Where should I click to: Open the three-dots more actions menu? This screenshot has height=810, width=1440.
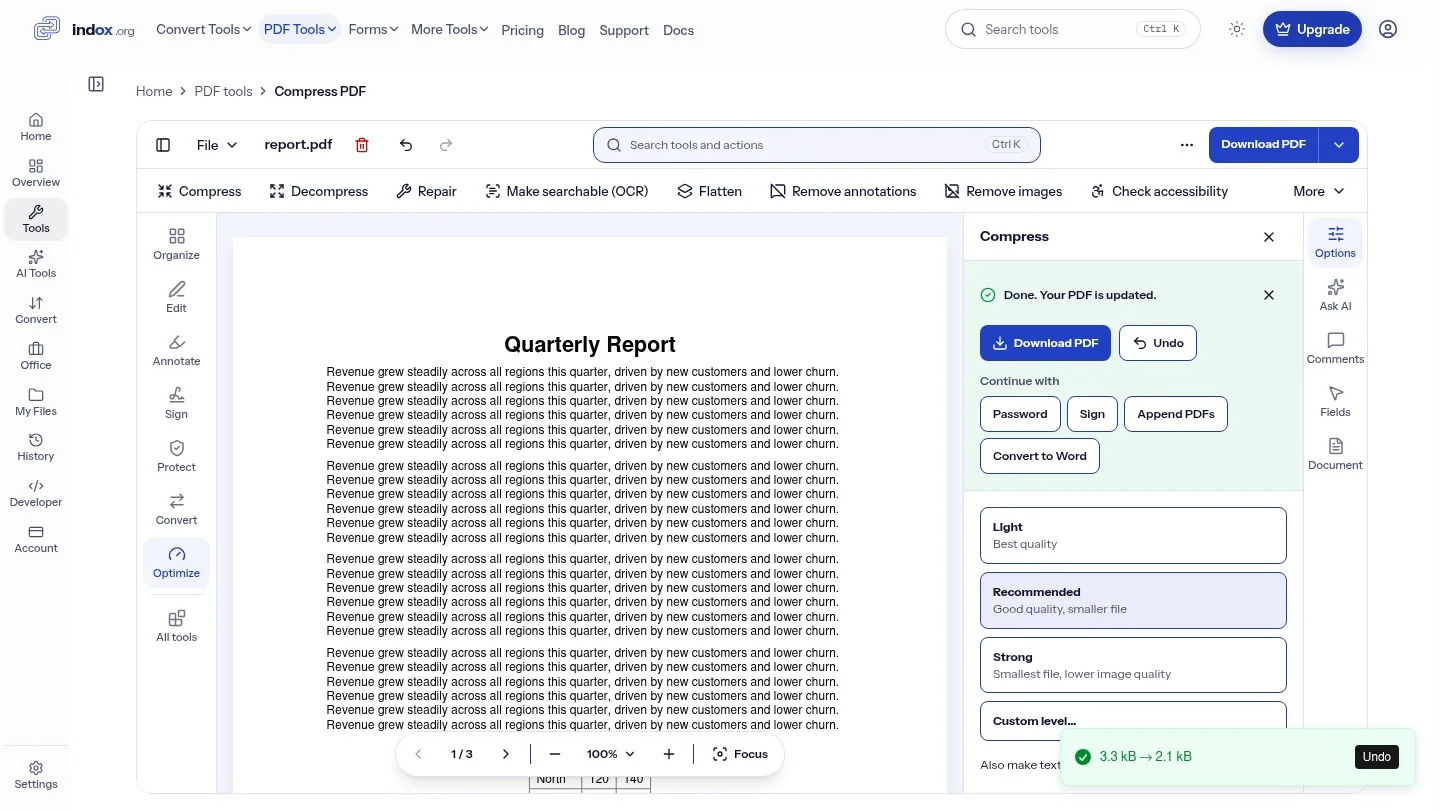(1187, 145)
